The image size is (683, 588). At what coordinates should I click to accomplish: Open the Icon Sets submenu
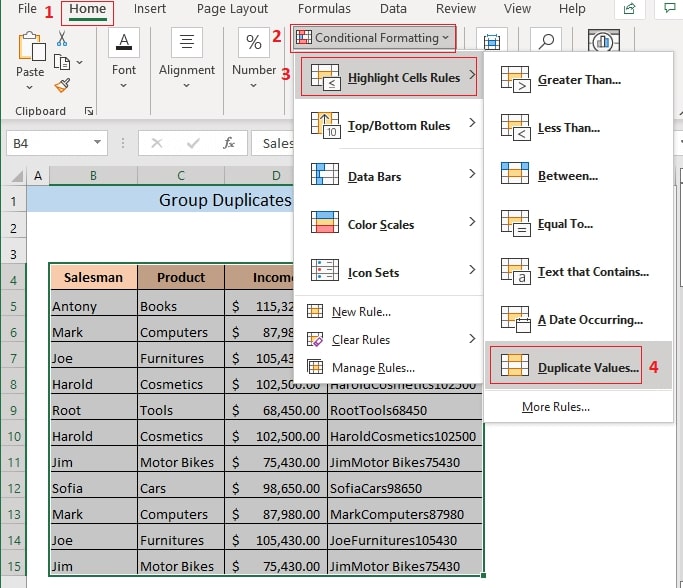click(389, 272)
